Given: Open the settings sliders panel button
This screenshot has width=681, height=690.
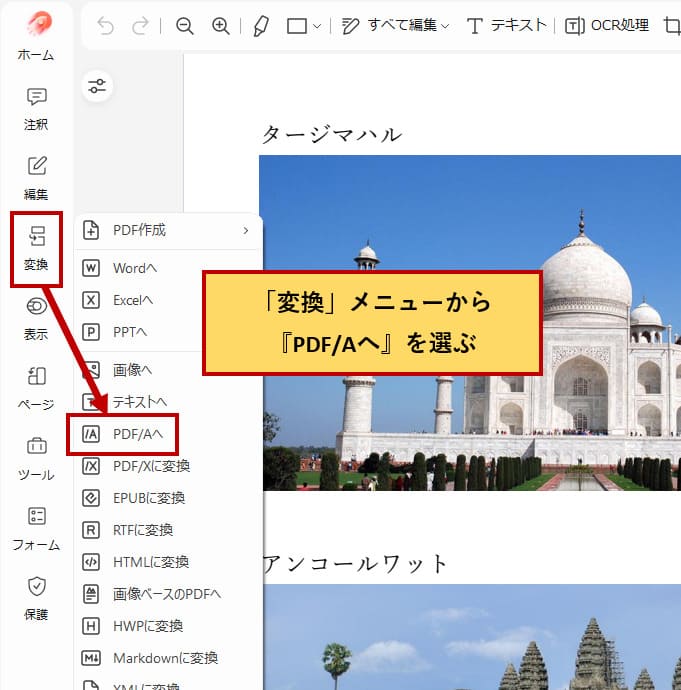Looking at the screenshot, I should point(97,86).
